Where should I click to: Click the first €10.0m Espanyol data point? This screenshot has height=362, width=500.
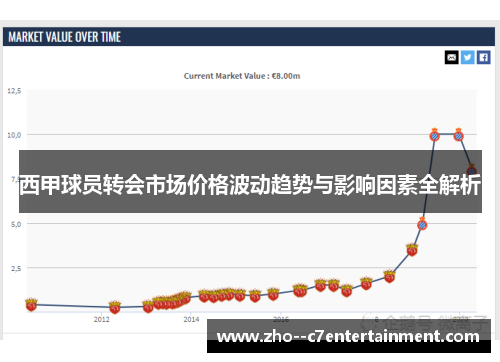(x=434, y=135)
